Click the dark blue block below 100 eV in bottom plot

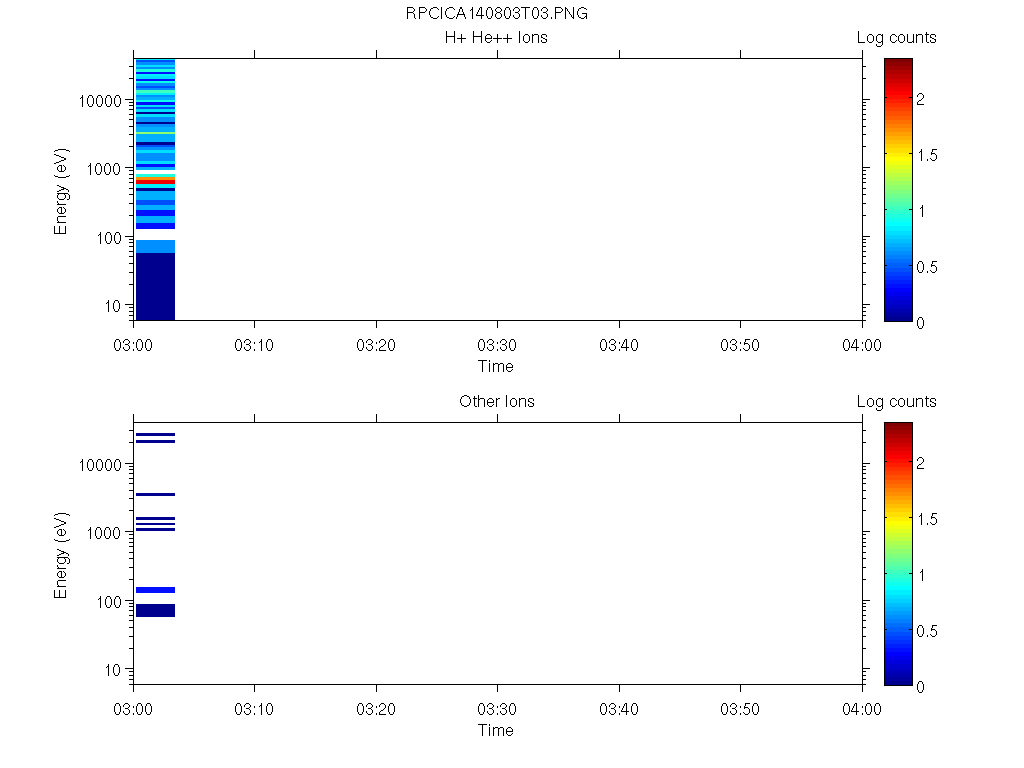point(155,610)
